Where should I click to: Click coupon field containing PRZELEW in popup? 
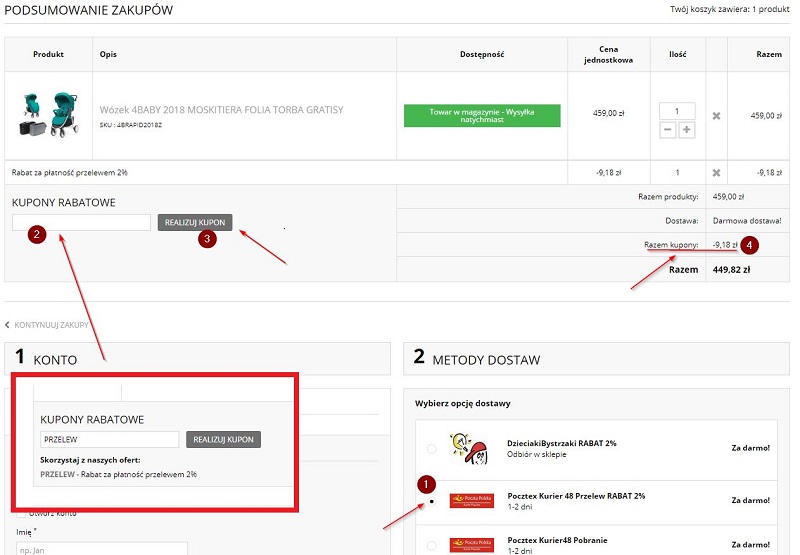coord(109,439)
